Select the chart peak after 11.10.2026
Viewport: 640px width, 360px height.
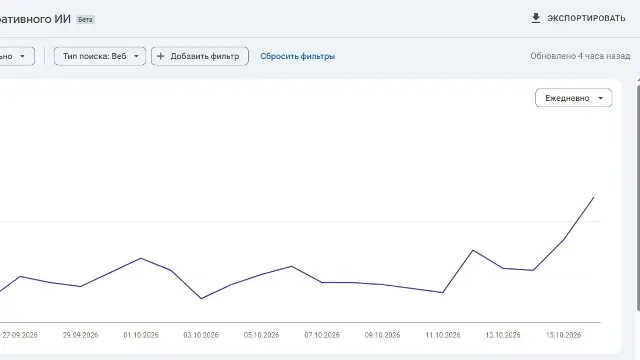click(473, 250)
